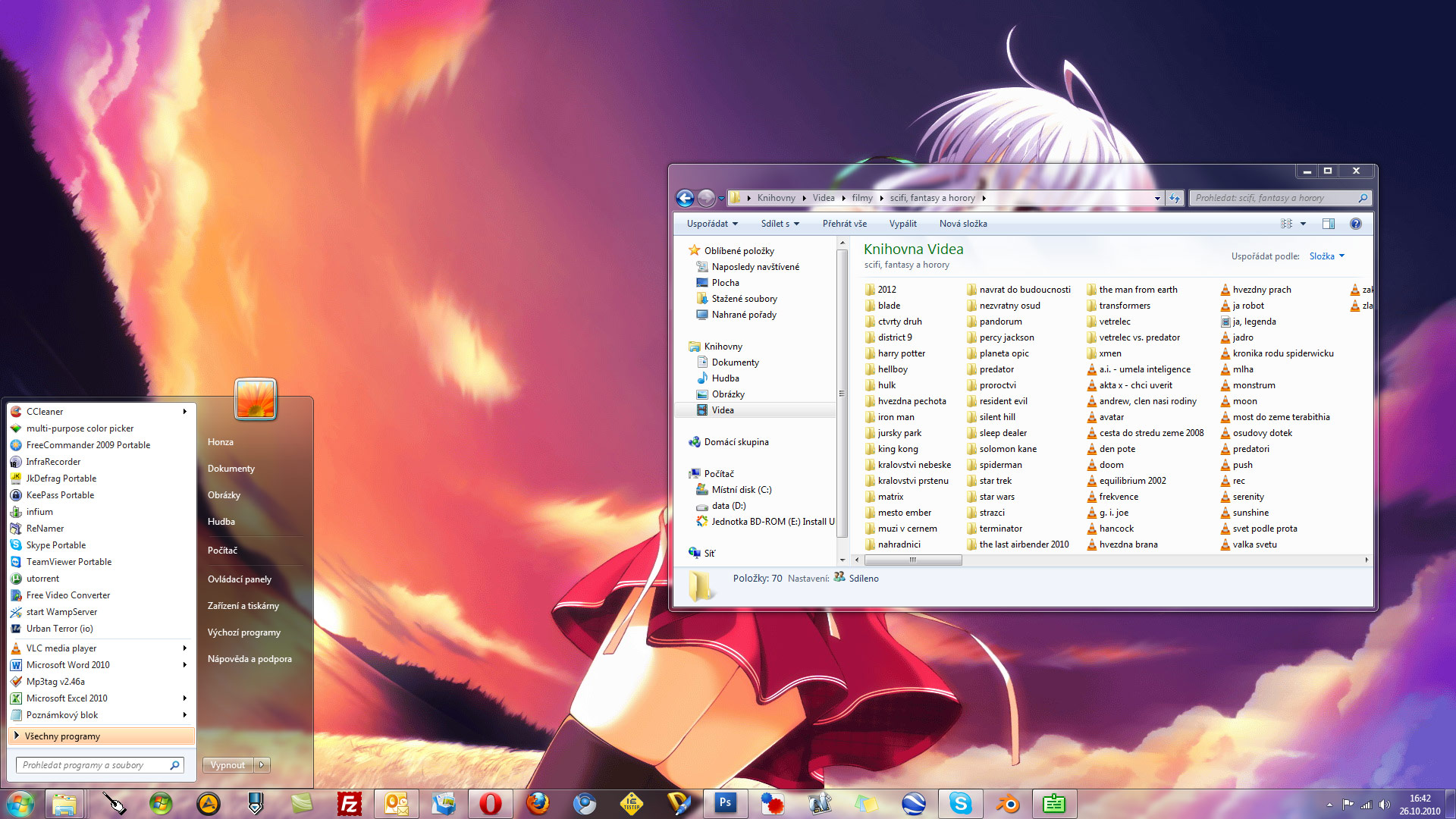
Task: Open FileZilla from the taskbar
Action: coord(350,804)
